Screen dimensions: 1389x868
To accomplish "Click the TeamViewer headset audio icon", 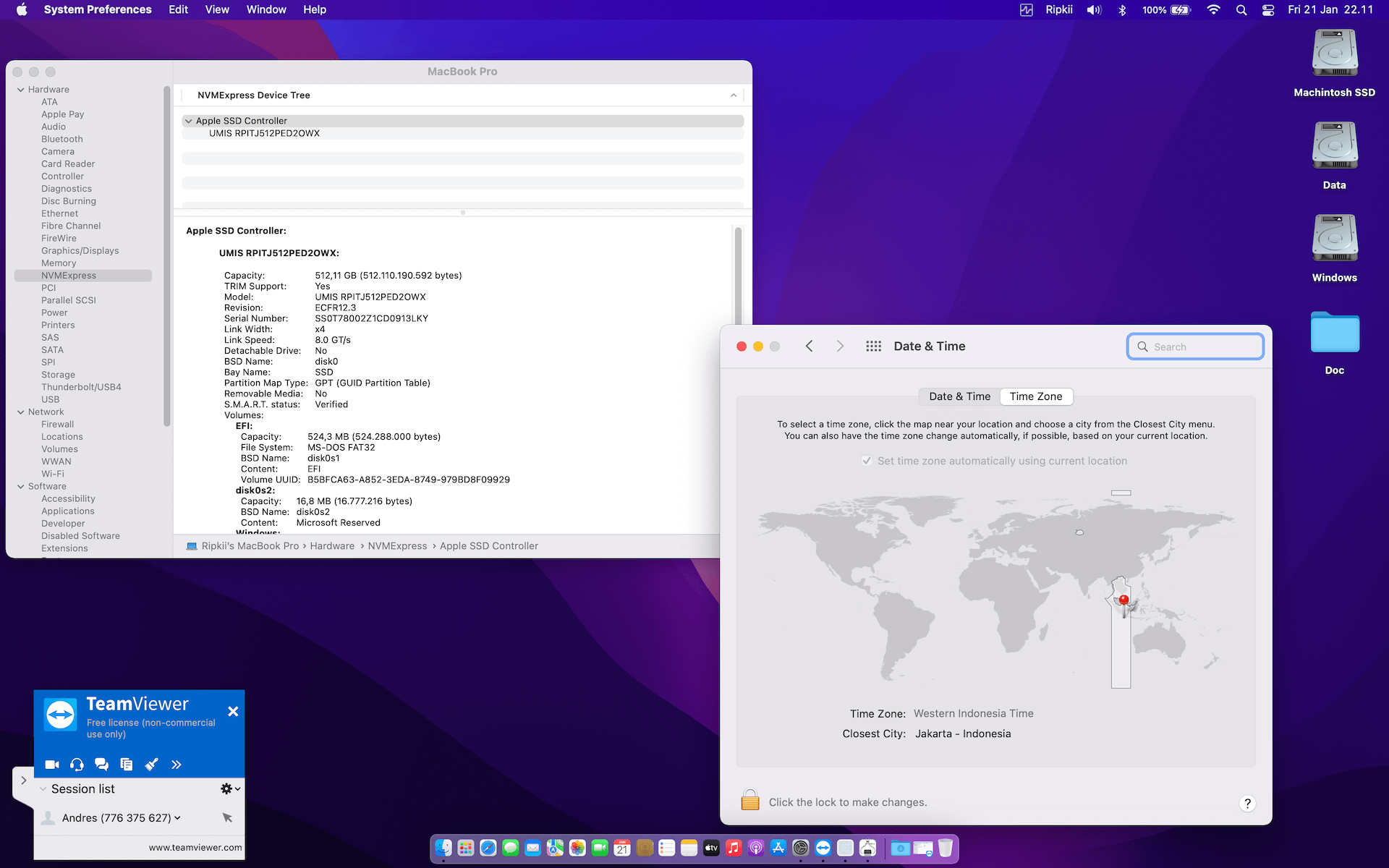I will (x=77, y=765).
